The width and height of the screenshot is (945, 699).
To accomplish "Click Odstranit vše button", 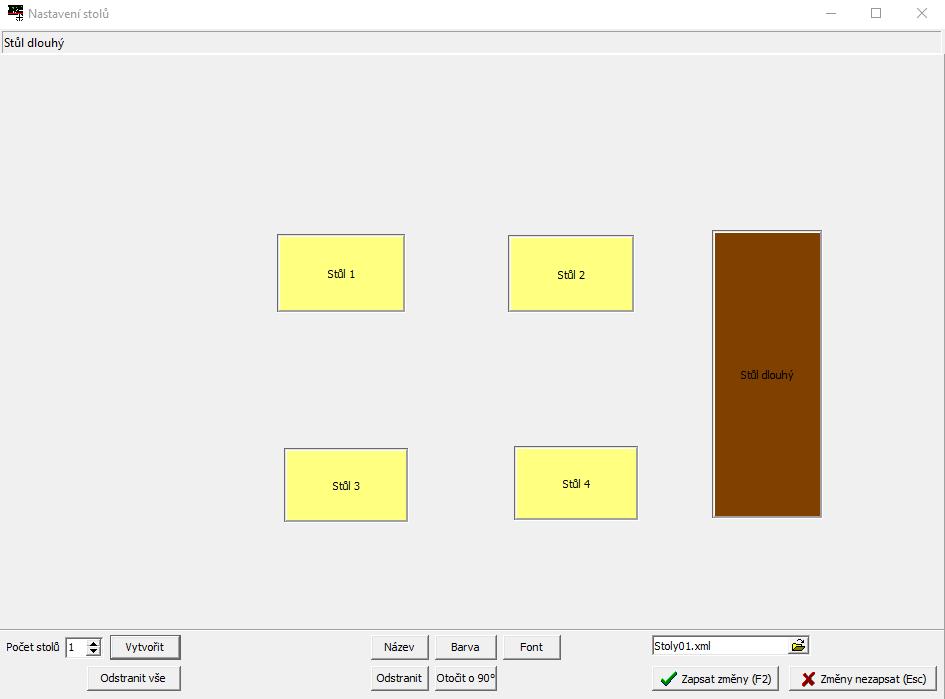I will tap(133, 678).
